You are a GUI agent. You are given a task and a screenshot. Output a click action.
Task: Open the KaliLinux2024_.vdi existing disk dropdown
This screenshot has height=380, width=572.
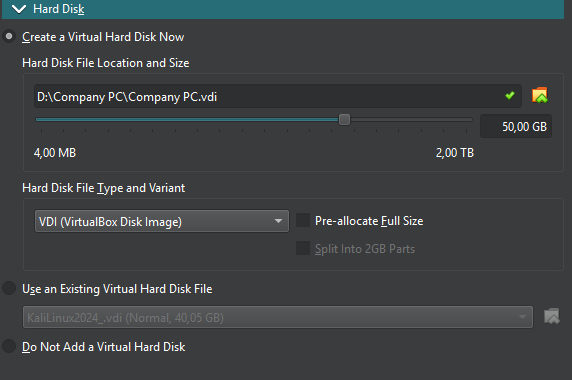click(278, 317)
